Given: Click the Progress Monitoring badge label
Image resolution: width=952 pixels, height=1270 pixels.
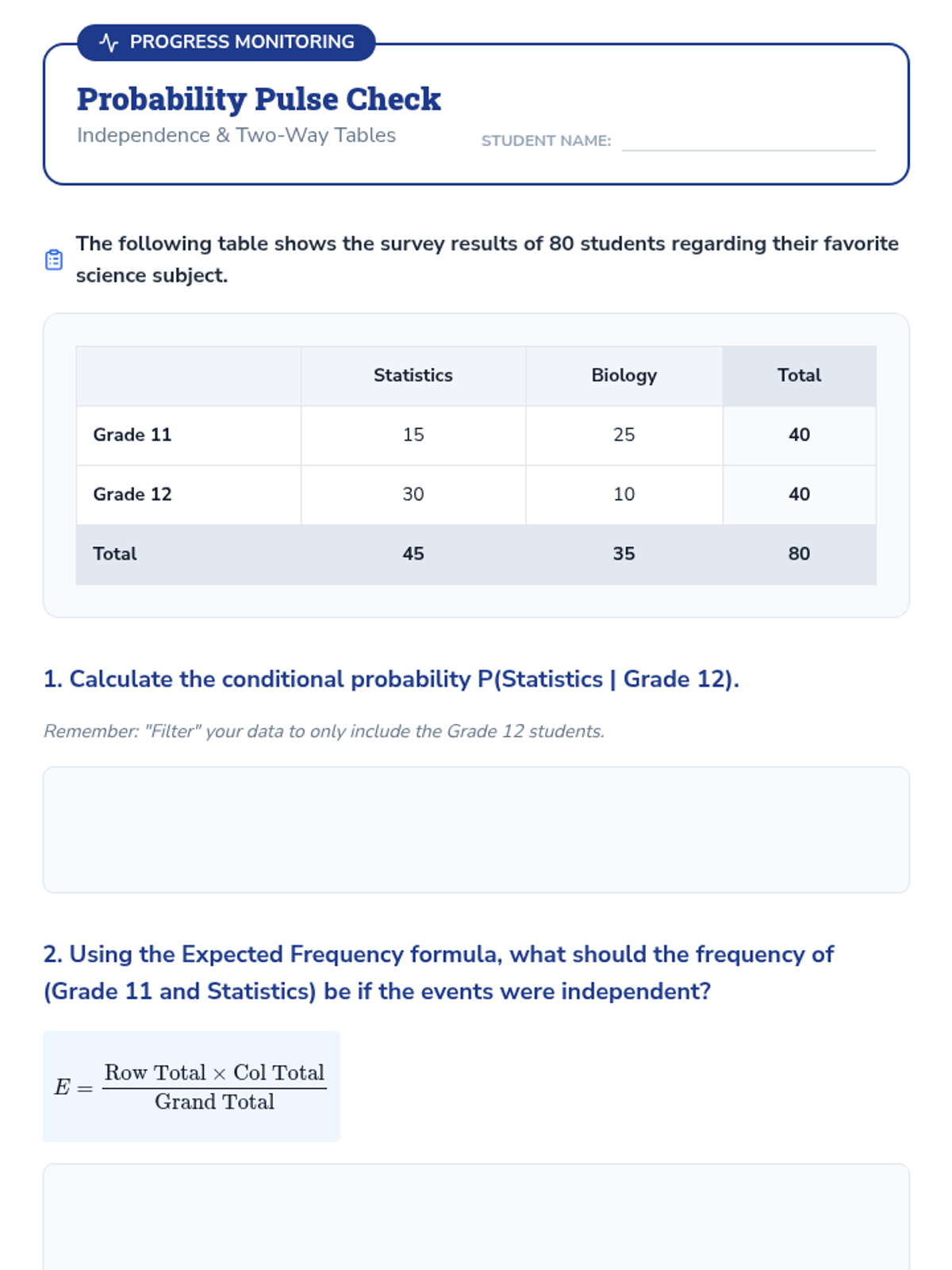Looking at the screenshot, I should point(241,42).
